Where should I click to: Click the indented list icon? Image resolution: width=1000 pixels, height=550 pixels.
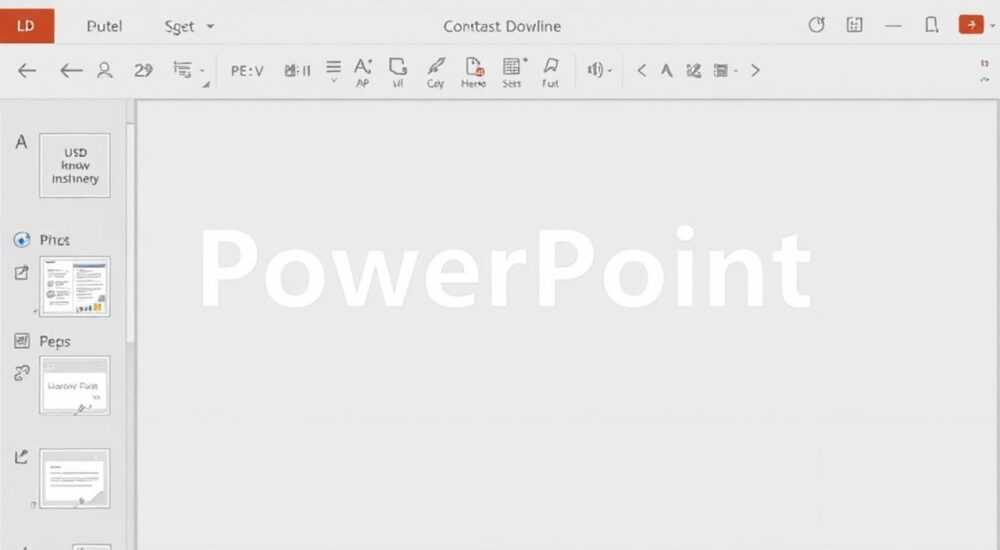tap(182, 70)
